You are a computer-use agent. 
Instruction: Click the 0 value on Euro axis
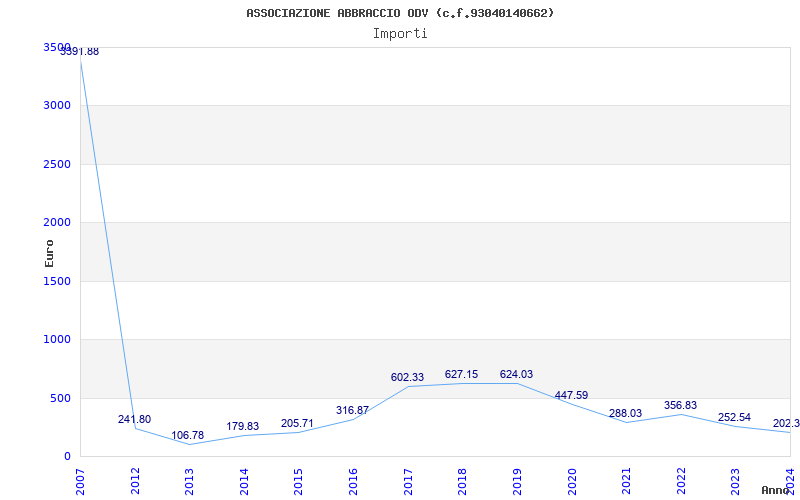click(67, 456)
